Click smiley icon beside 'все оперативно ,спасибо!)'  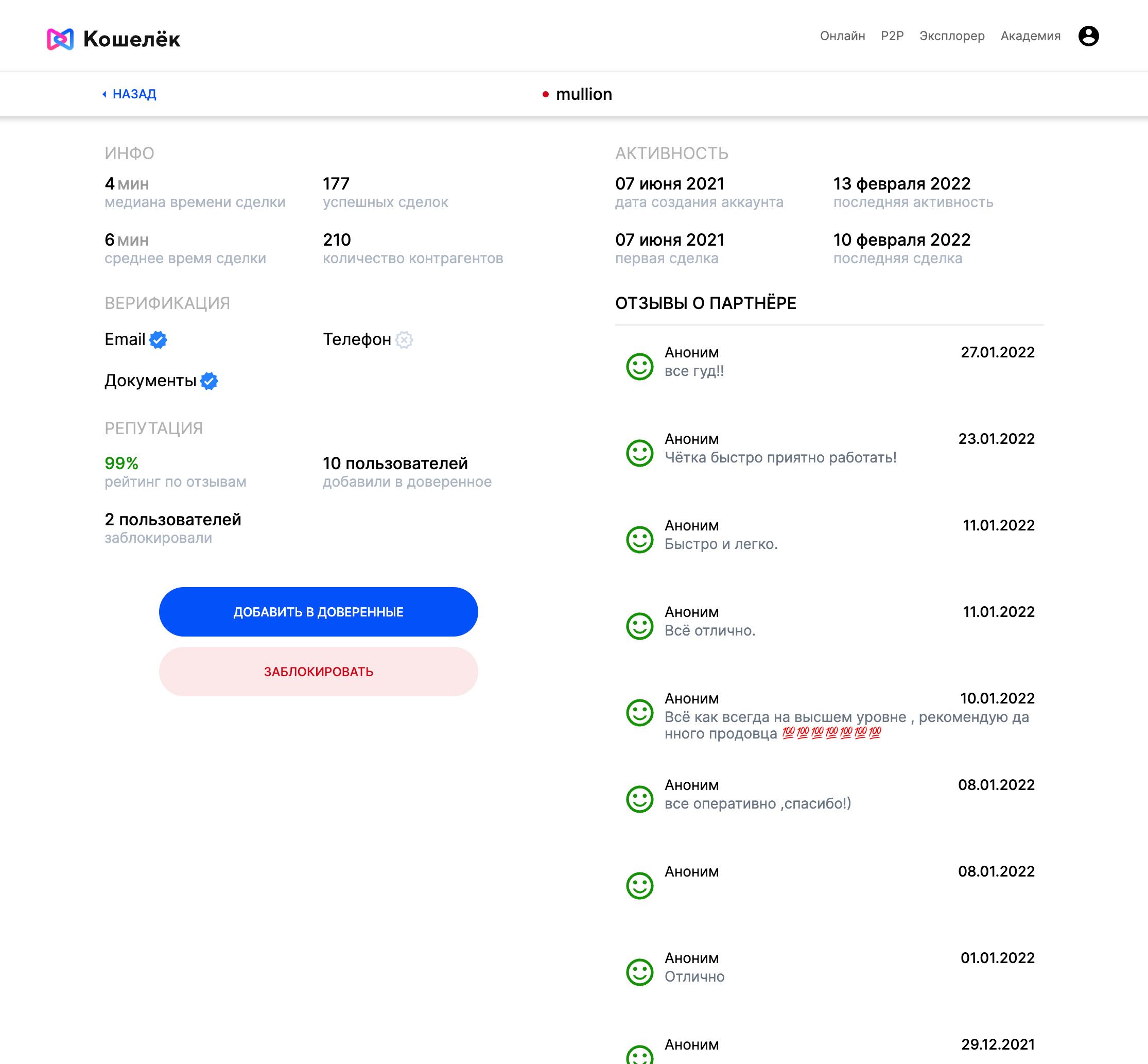tap(639, 799)
